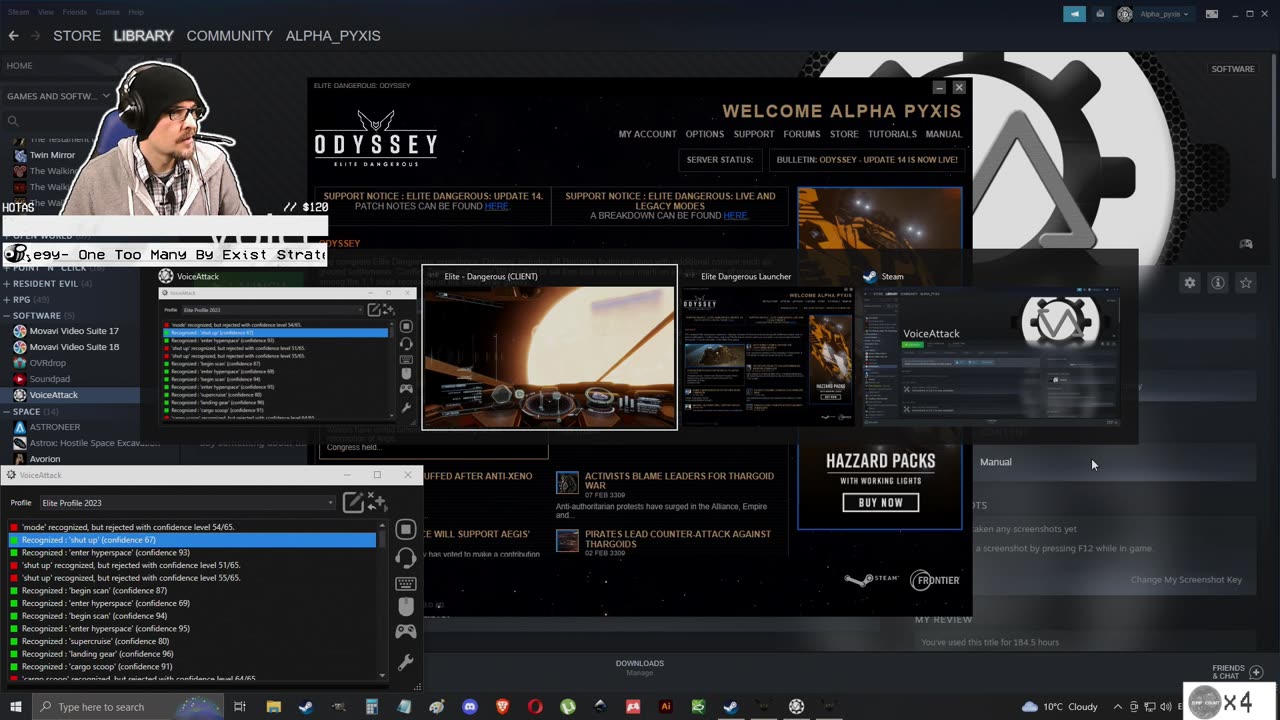Select log row 'shut up' (confidence 67)

tap(192, 540)
